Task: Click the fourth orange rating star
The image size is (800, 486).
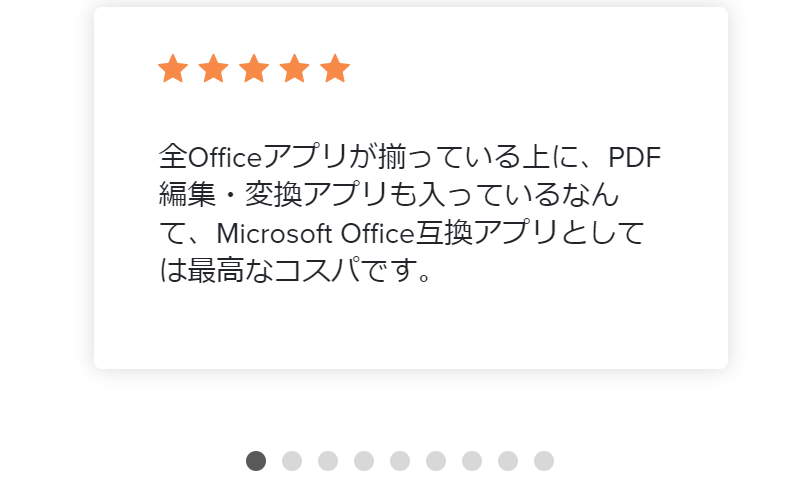Action: [x=294, y=69]
